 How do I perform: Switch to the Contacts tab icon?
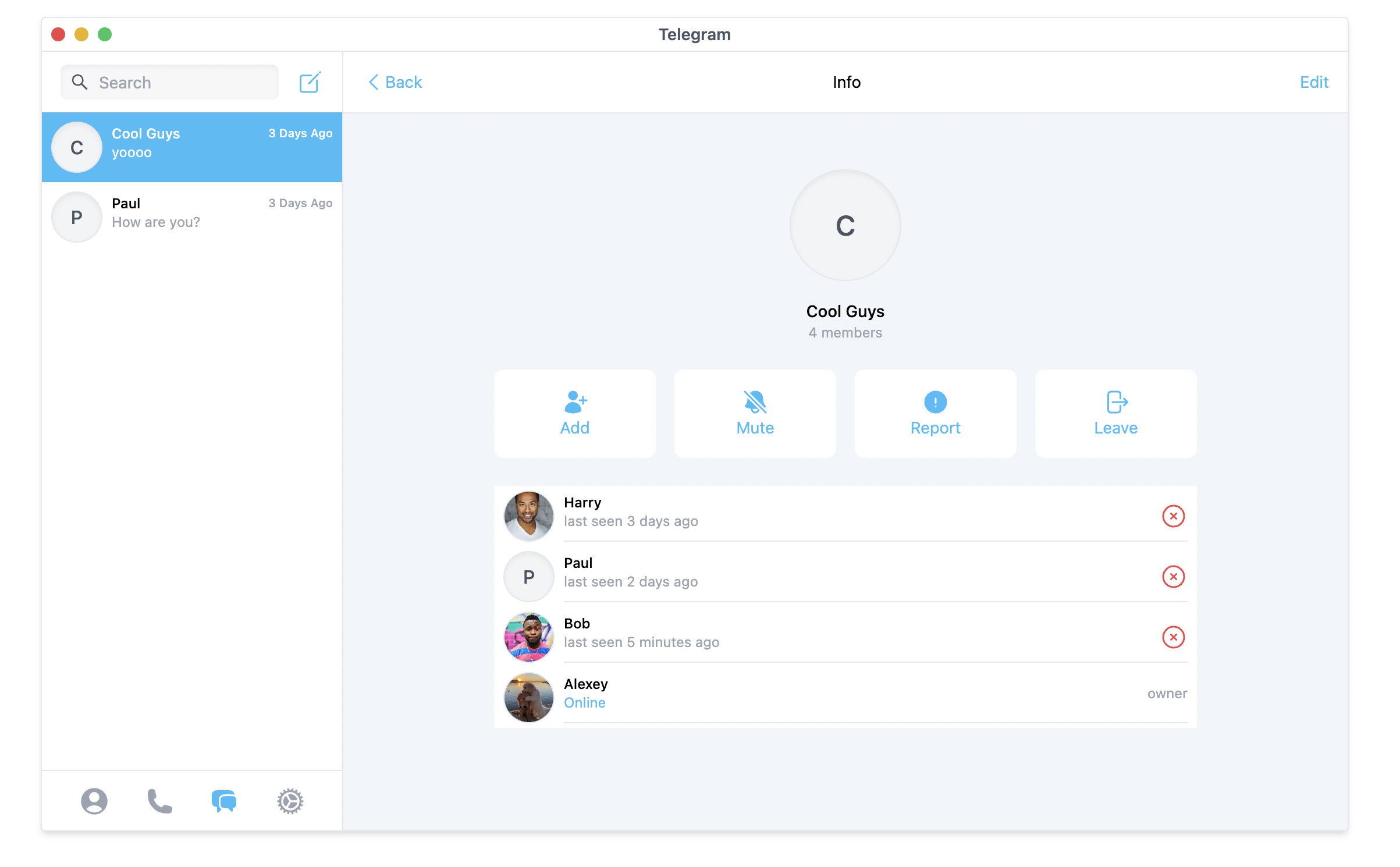94,801
